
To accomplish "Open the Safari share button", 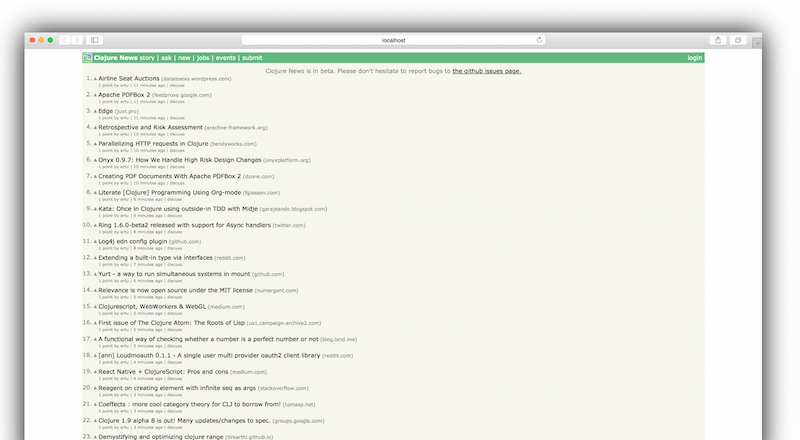I will pyautogui.click(x=718, y=40).
